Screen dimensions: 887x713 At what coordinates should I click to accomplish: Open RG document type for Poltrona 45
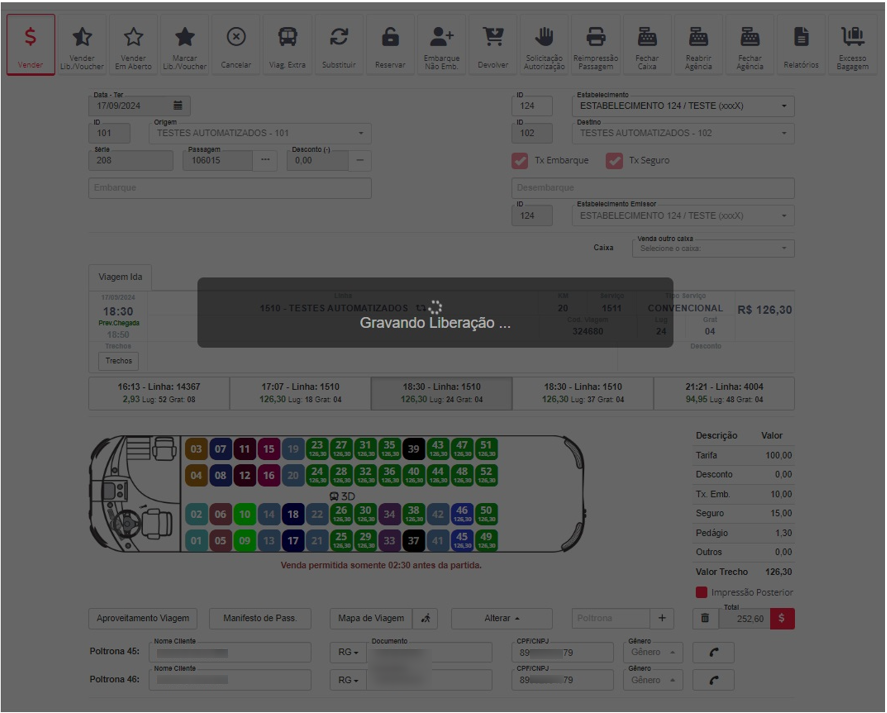(x=348, y=652)
